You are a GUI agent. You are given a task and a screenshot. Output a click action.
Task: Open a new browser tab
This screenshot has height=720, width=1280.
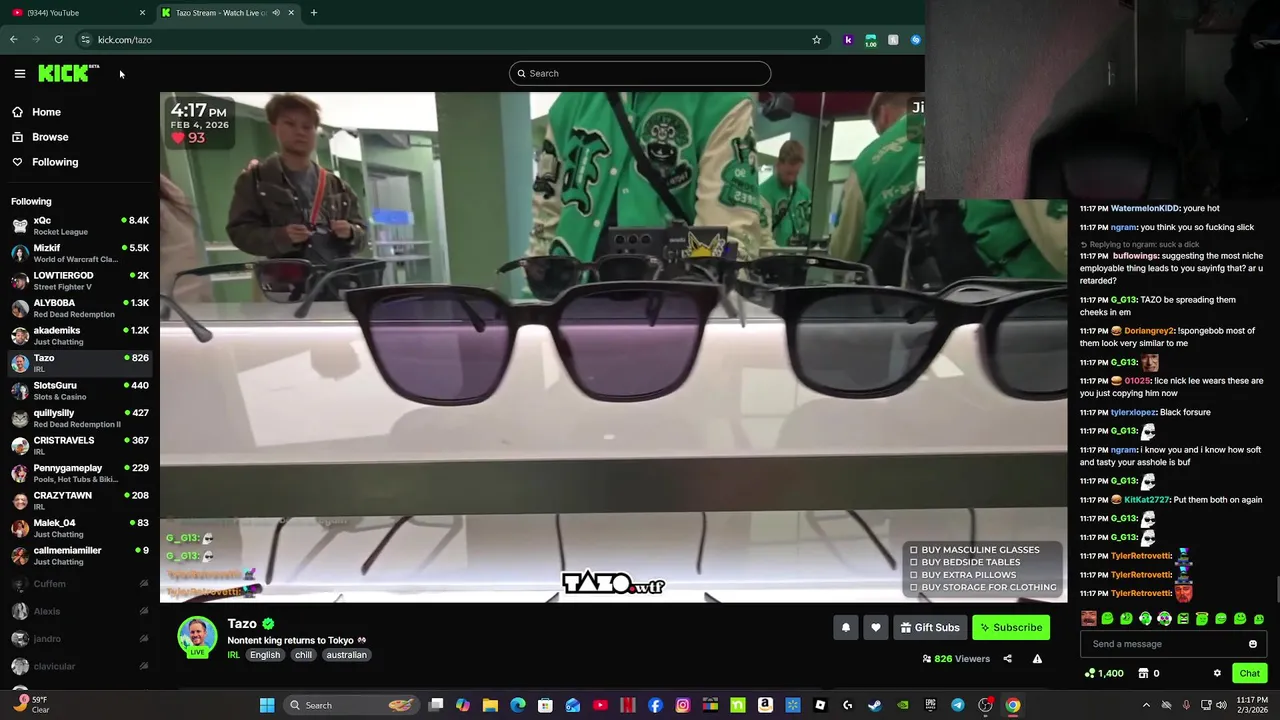[313, 13]
